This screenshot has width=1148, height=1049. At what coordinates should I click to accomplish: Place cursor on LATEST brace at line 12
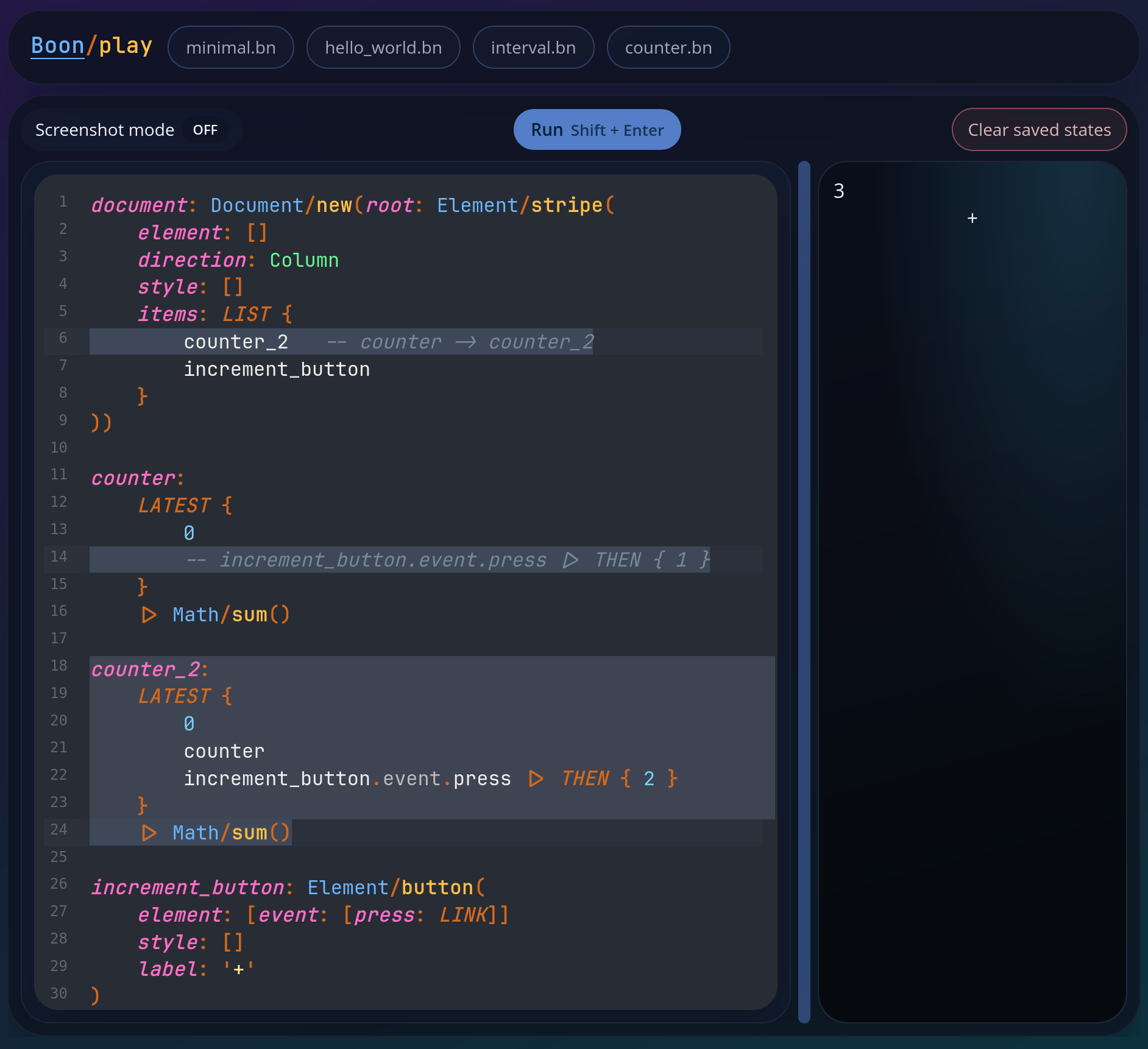pos(227,506)
